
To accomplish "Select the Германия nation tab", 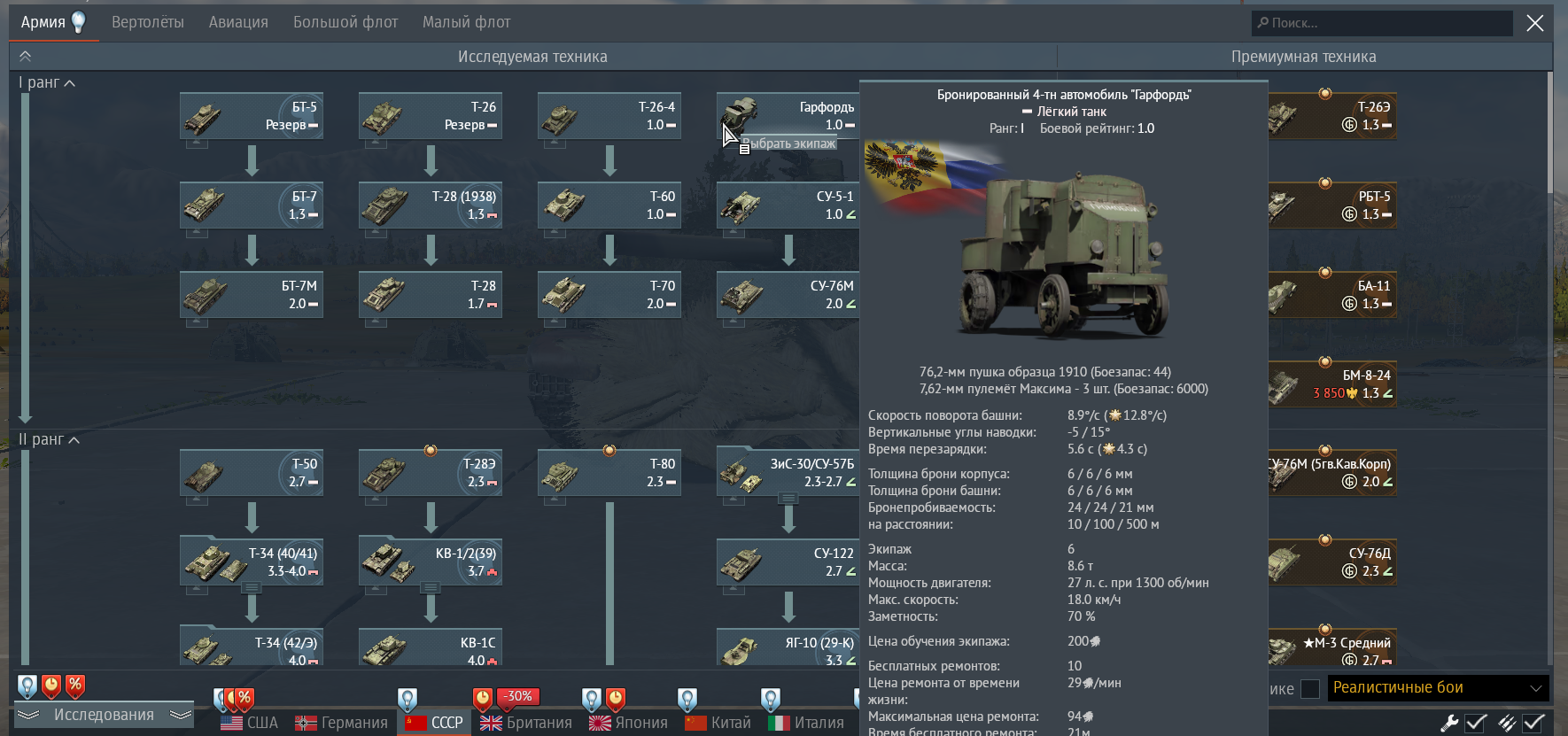I will (x=342, y=723).
